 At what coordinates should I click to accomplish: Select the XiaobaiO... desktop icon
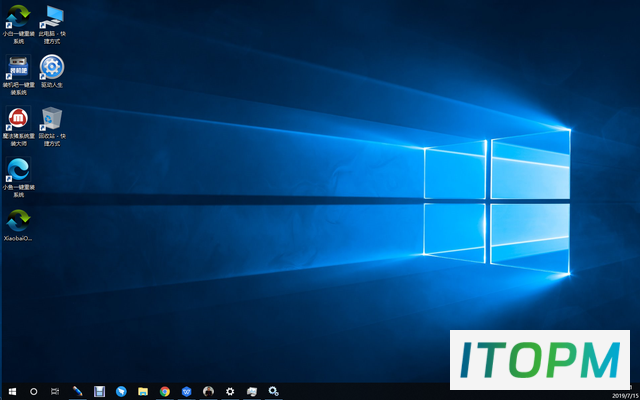18,224
